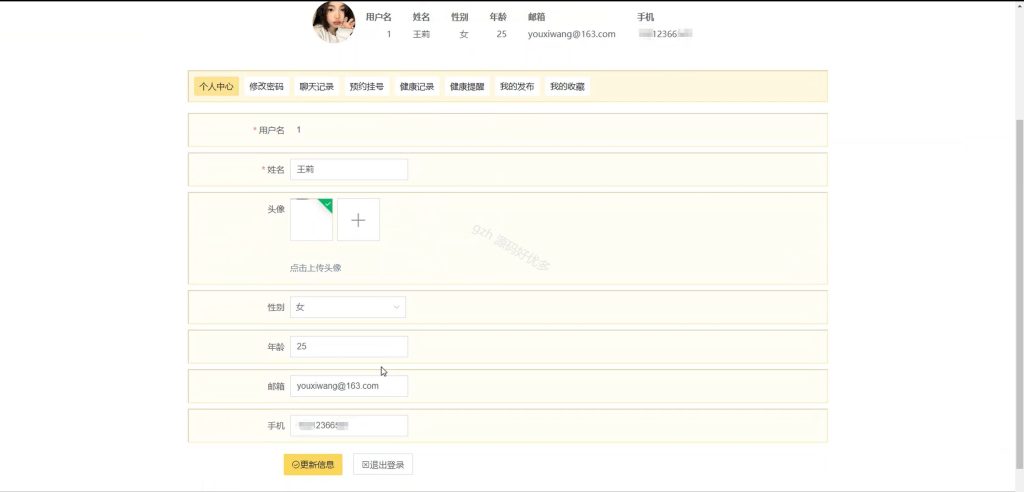This screenshot has width=1024, height=492.
Task: Switch to the 修改密码 tab
Action: click(x=266, y=86)
